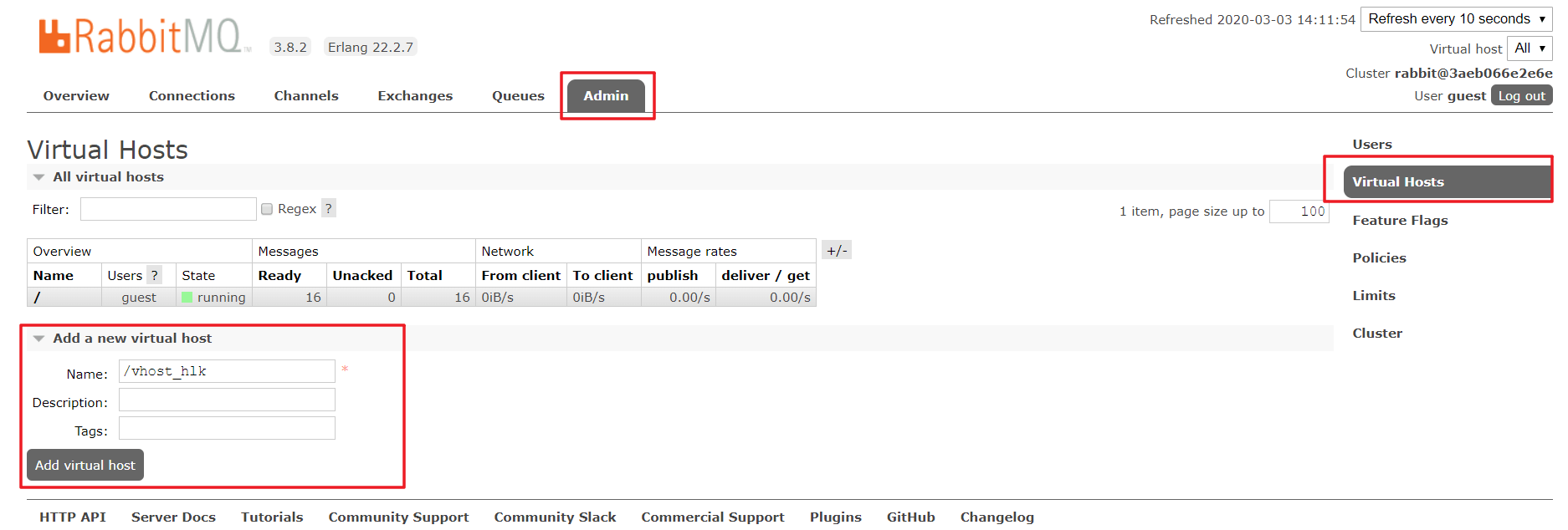The width and height of the screenshot is (1568, 530).
Task: Click the Regex help question mark
Action: click(329, 208)
